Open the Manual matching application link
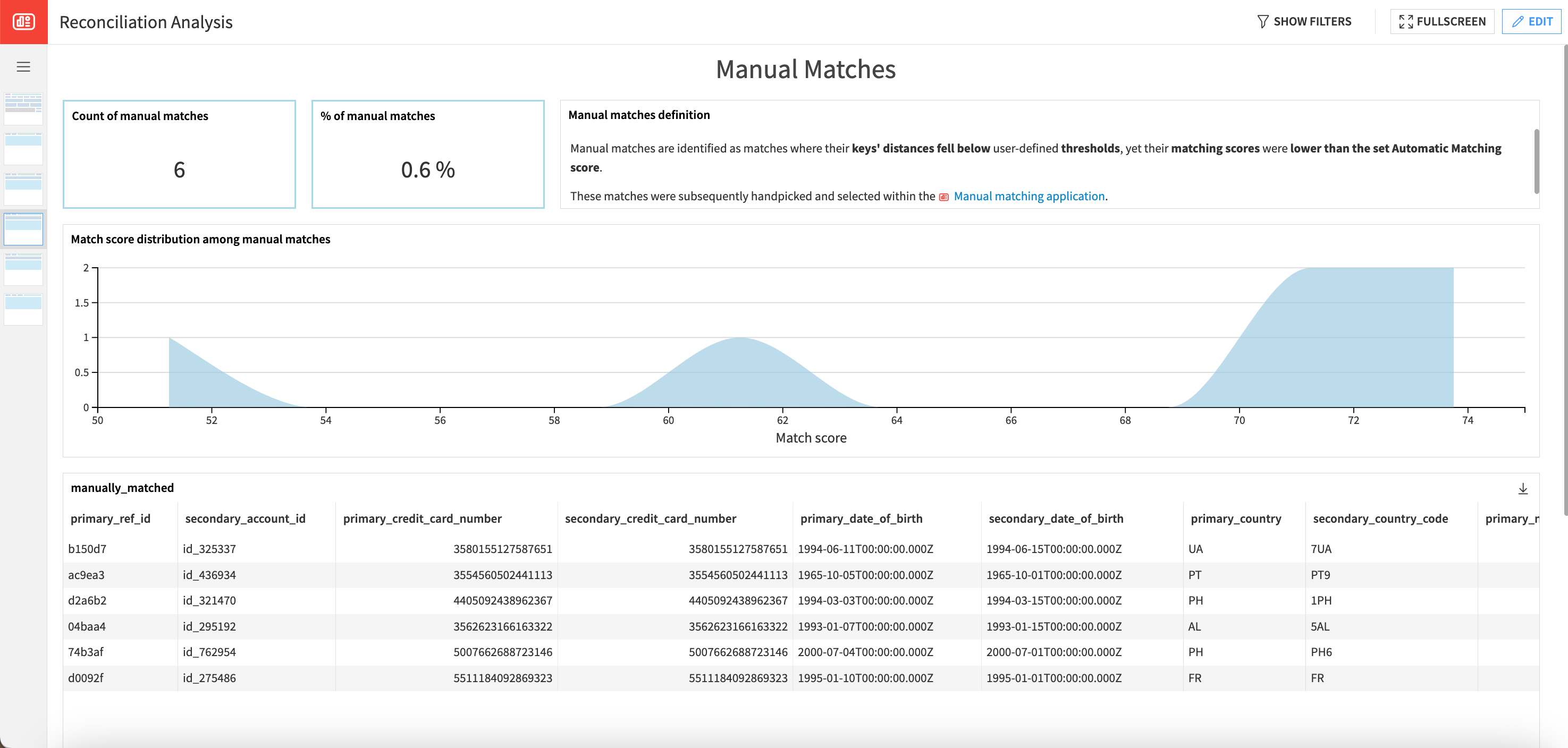 pos(1029,196)
